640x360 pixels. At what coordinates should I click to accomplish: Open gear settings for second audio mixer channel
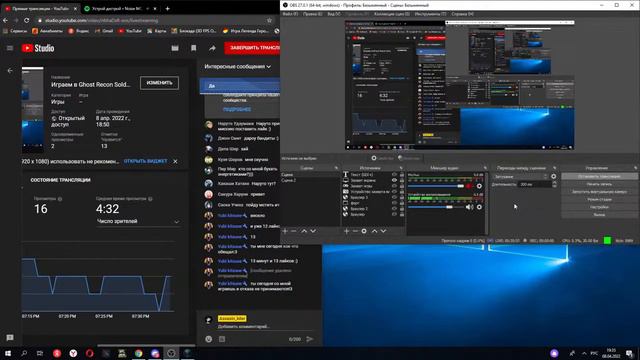pos(479,207)
